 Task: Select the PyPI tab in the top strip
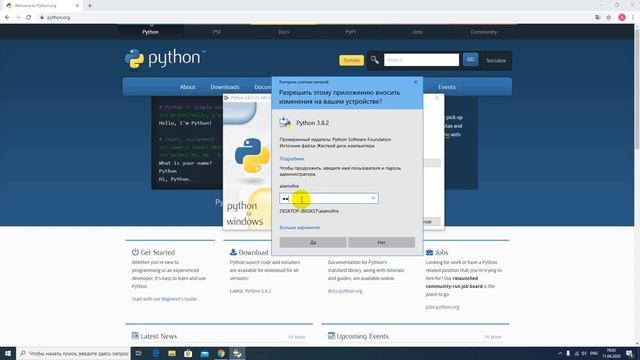click(350, 32)
